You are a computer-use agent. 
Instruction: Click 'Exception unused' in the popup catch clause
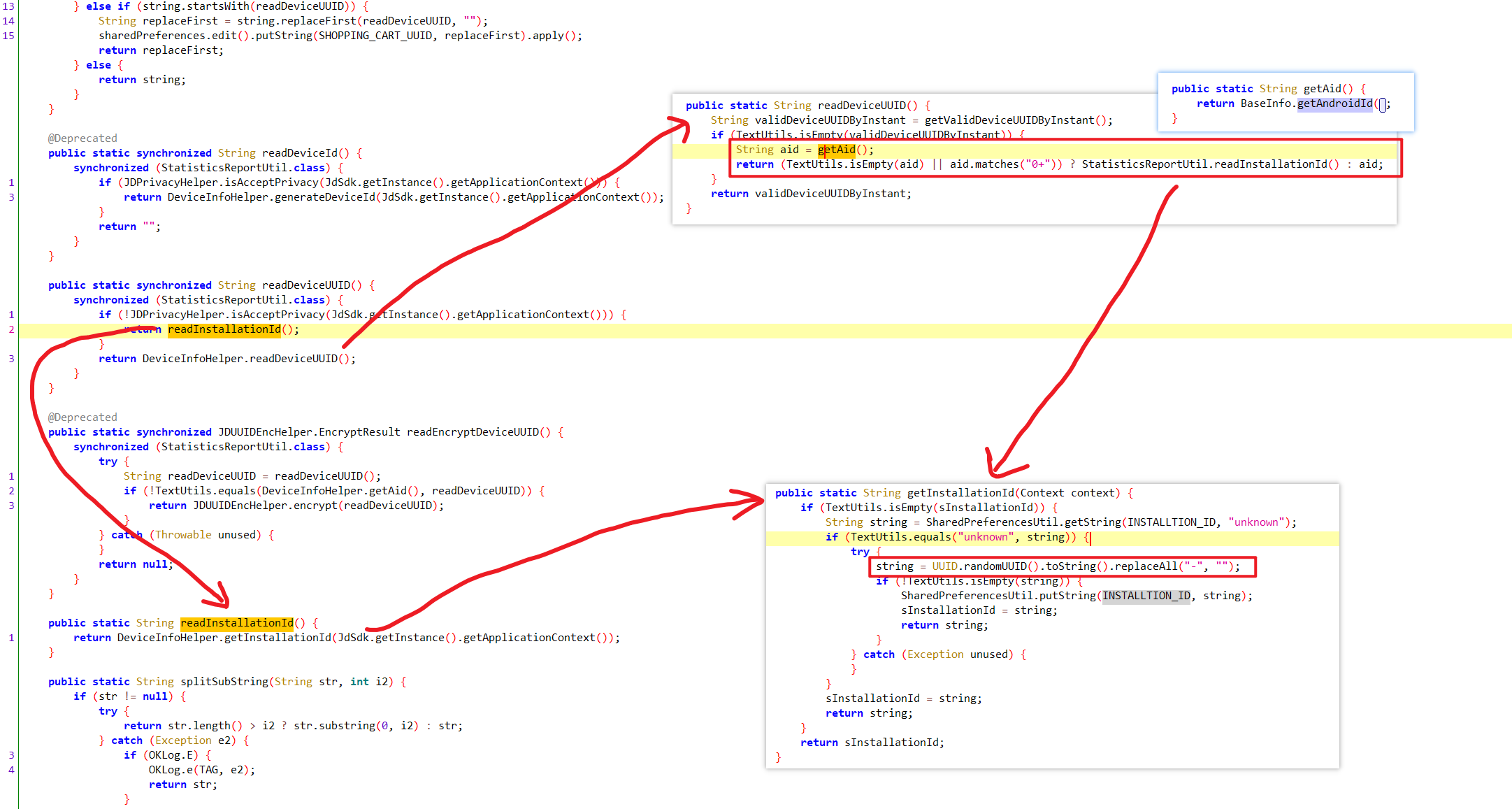(x=958, y=654)
